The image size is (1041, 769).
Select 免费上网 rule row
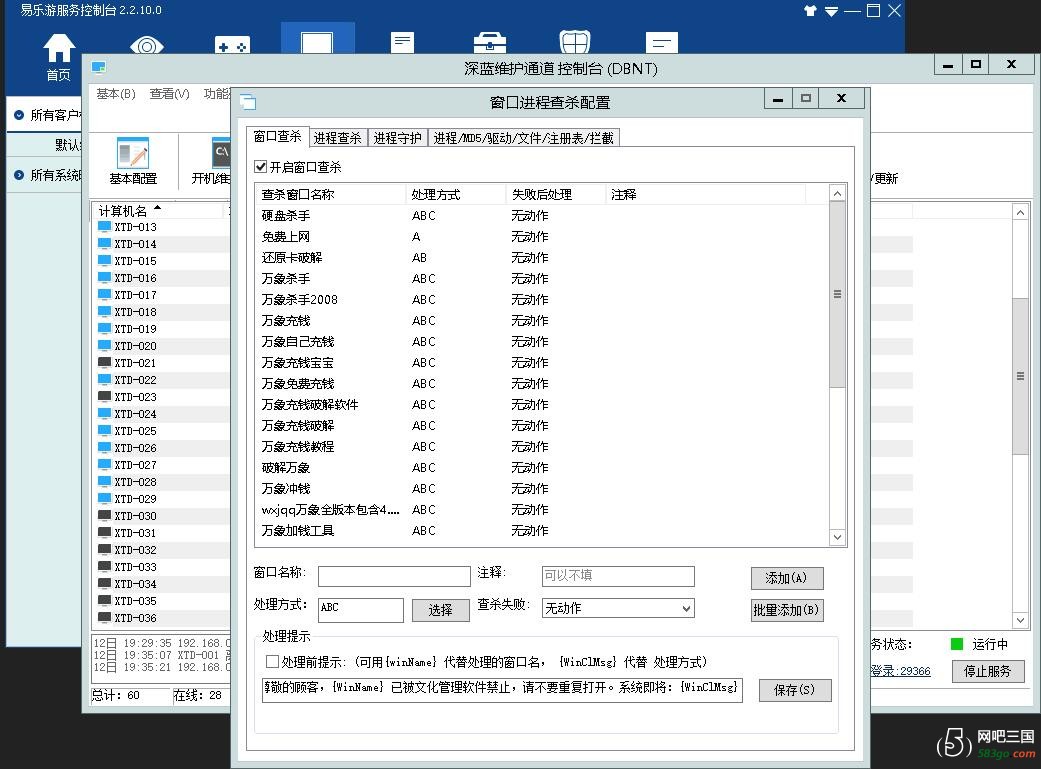tap(542, 236)
